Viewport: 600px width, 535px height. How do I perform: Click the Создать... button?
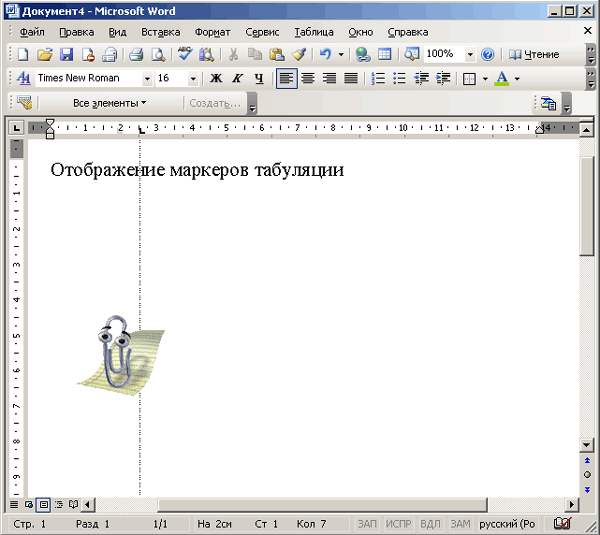point(215,103)
